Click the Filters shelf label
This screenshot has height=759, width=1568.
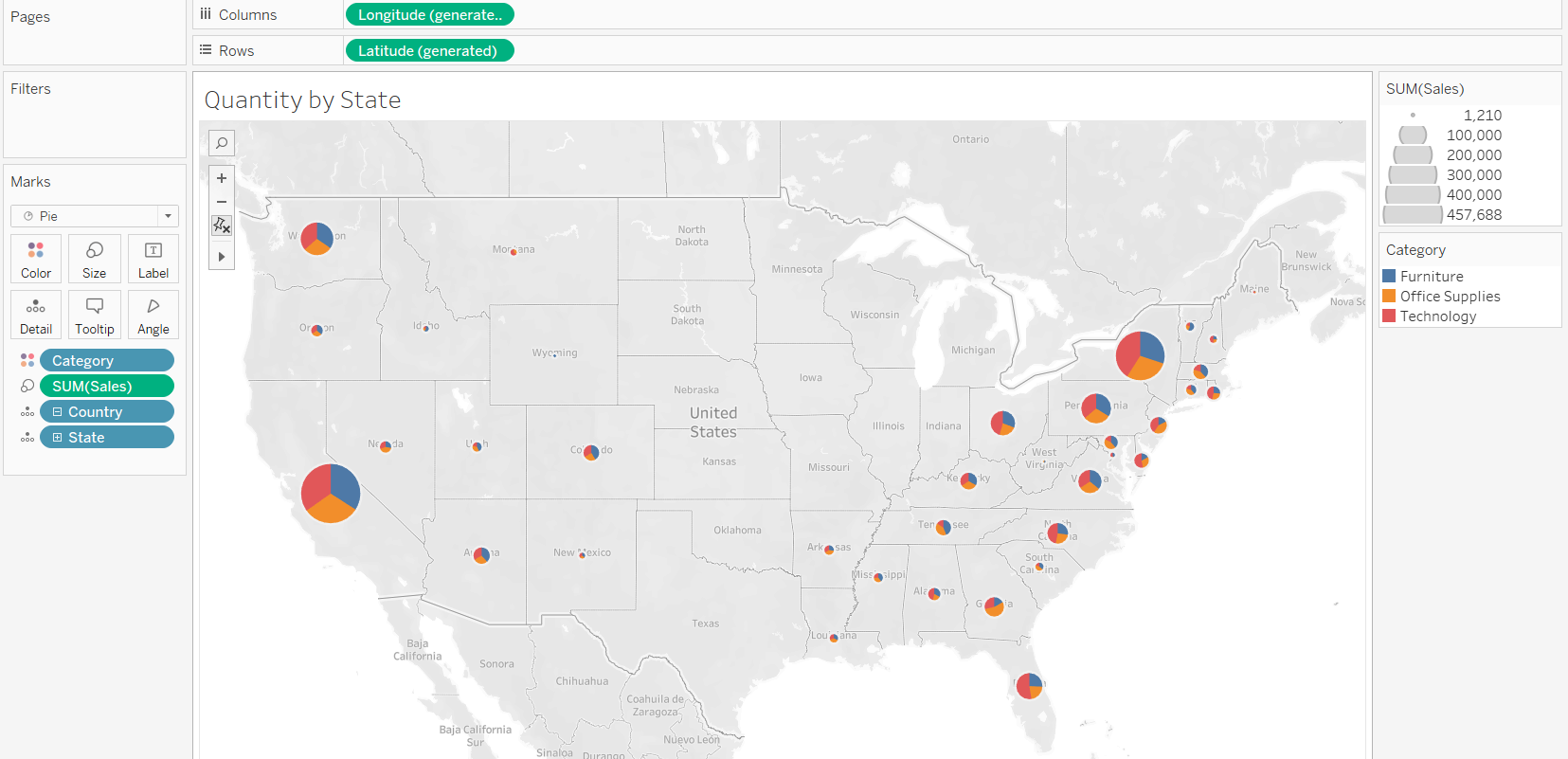30,89
